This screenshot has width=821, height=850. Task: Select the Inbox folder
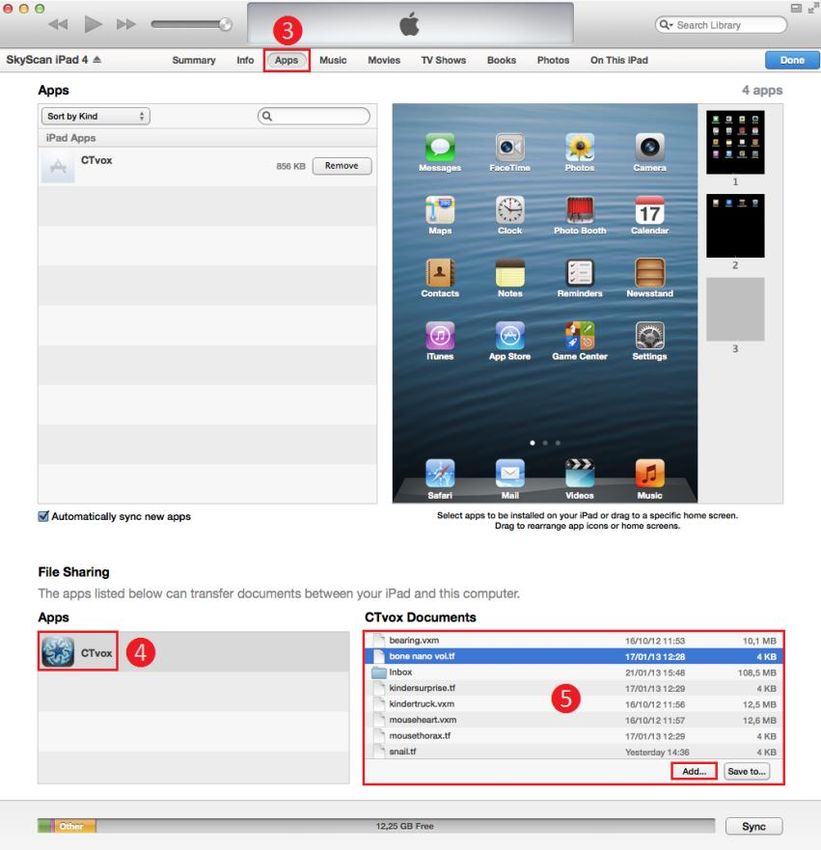click(574, 672)
